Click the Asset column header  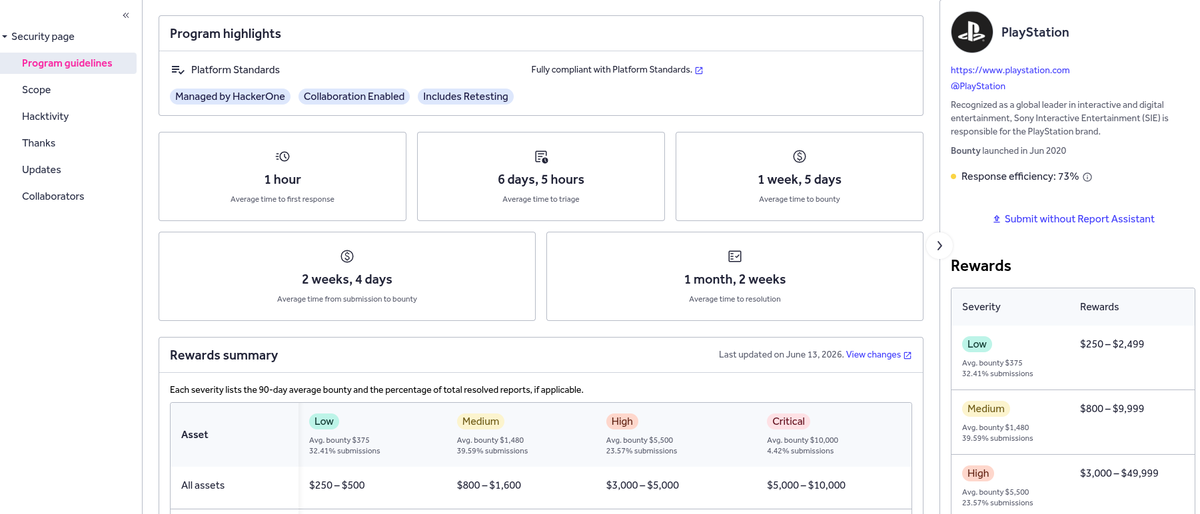click(195, 435)
